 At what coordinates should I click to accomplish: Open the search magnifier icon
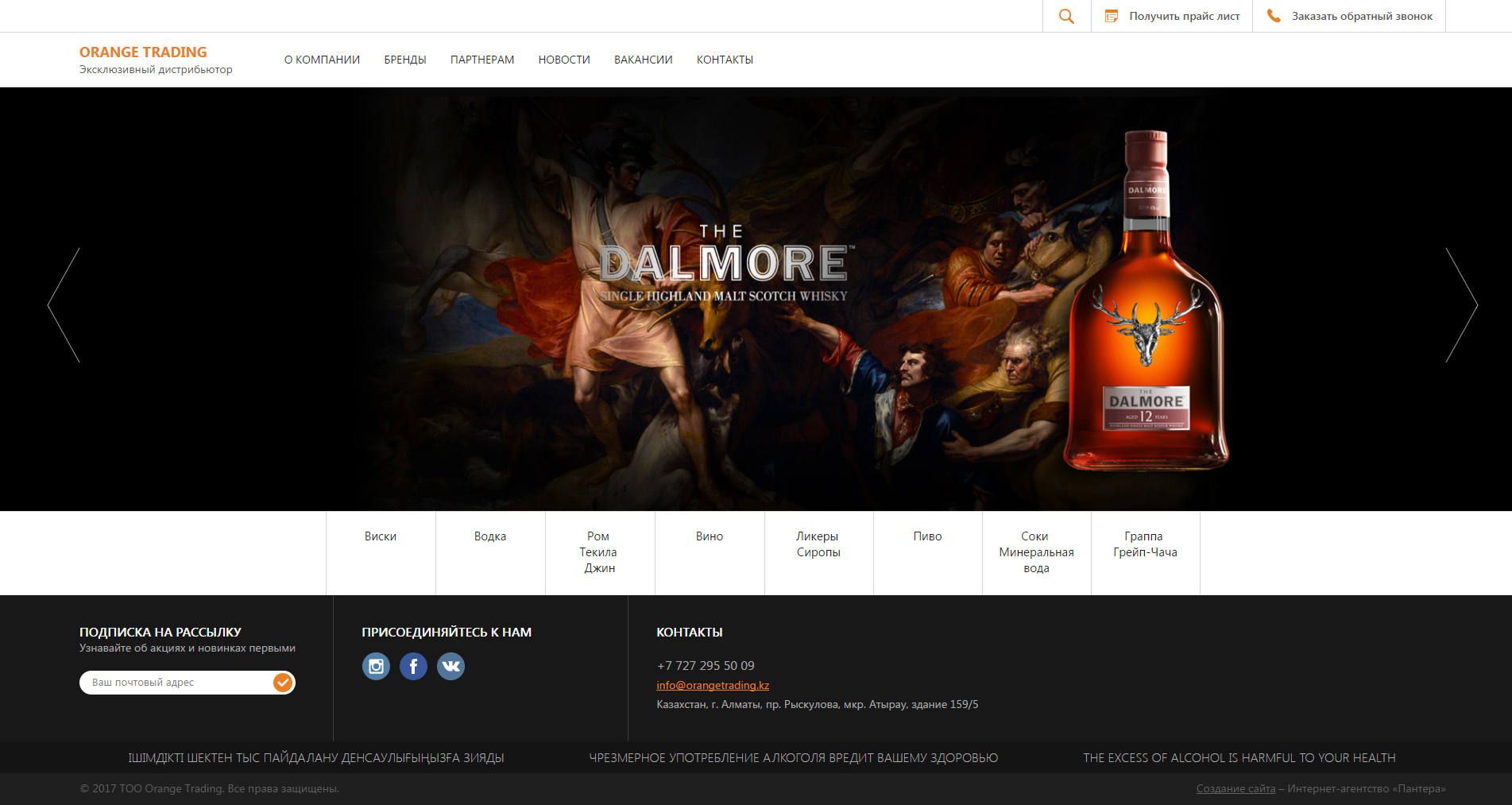1066,16
